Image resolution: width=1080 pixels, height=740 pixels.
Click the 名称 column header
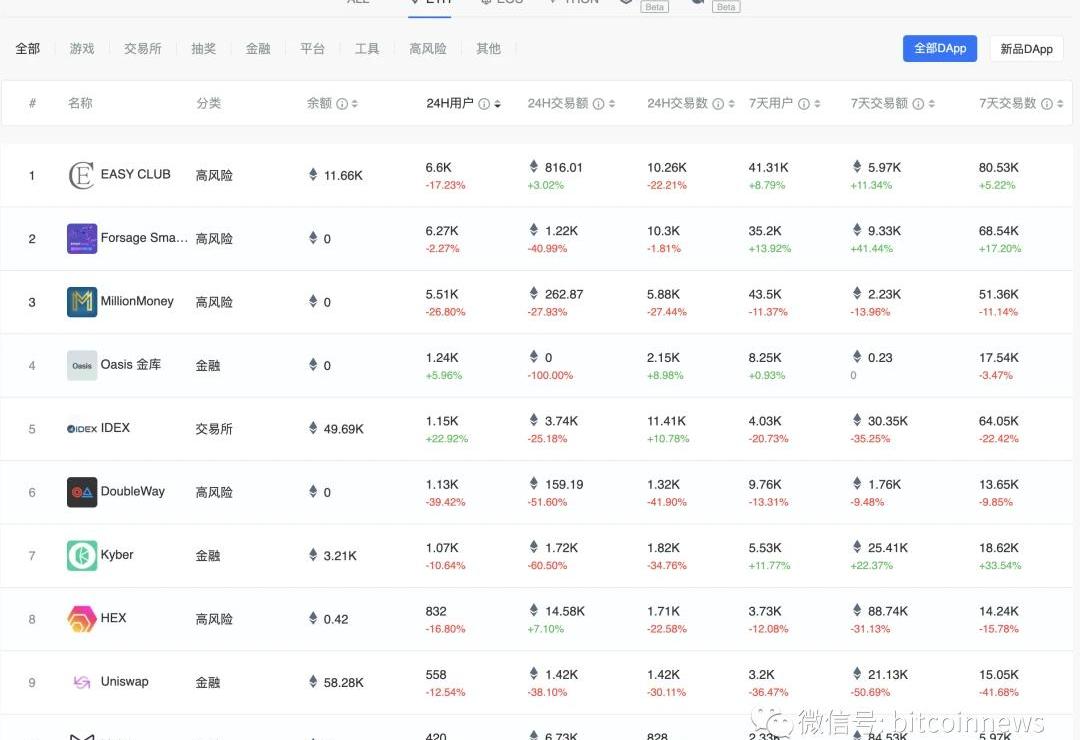(80, 103)
